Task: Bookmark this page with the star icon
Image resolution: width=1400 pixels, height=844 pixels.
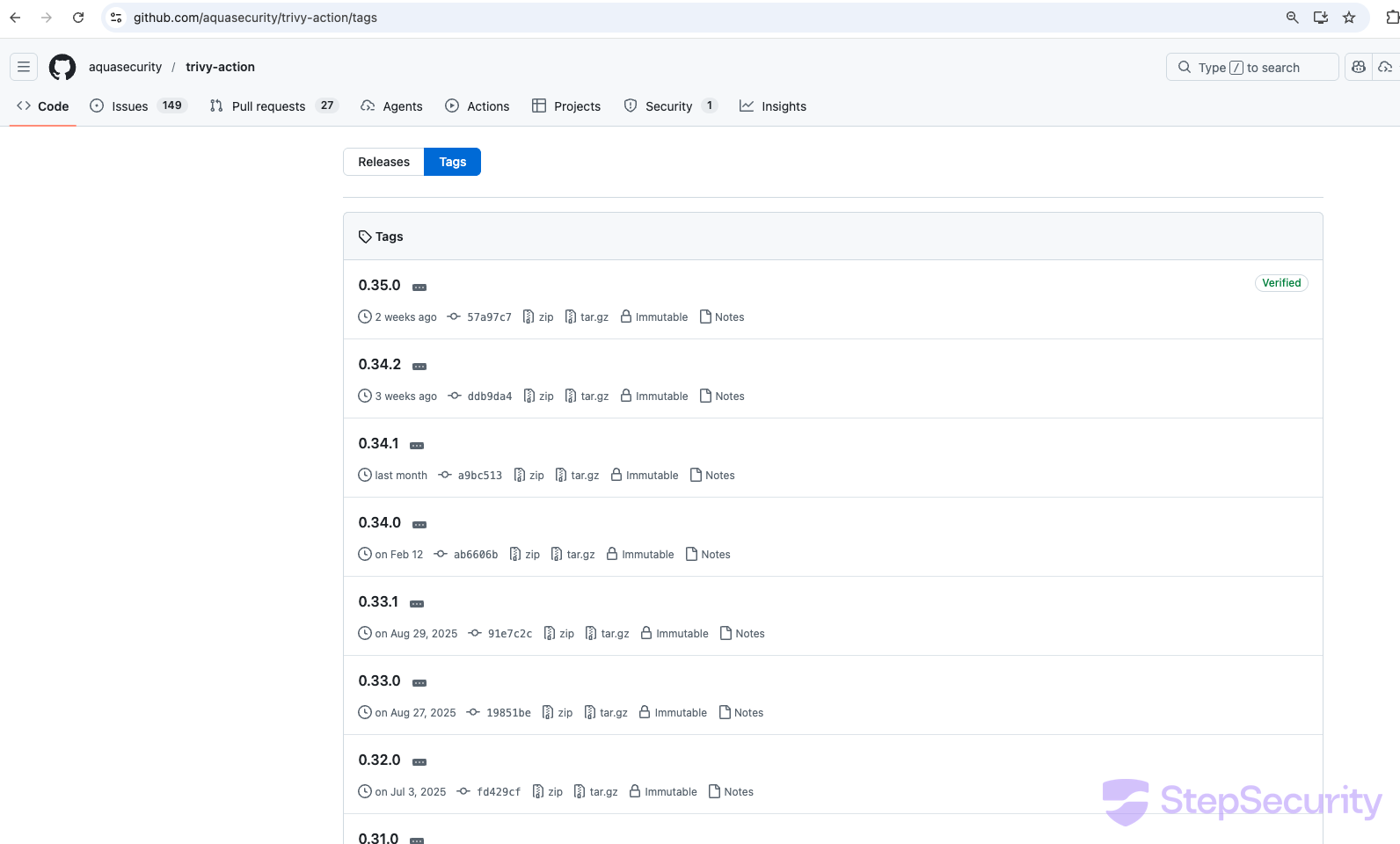Action: click(1349, 18)
